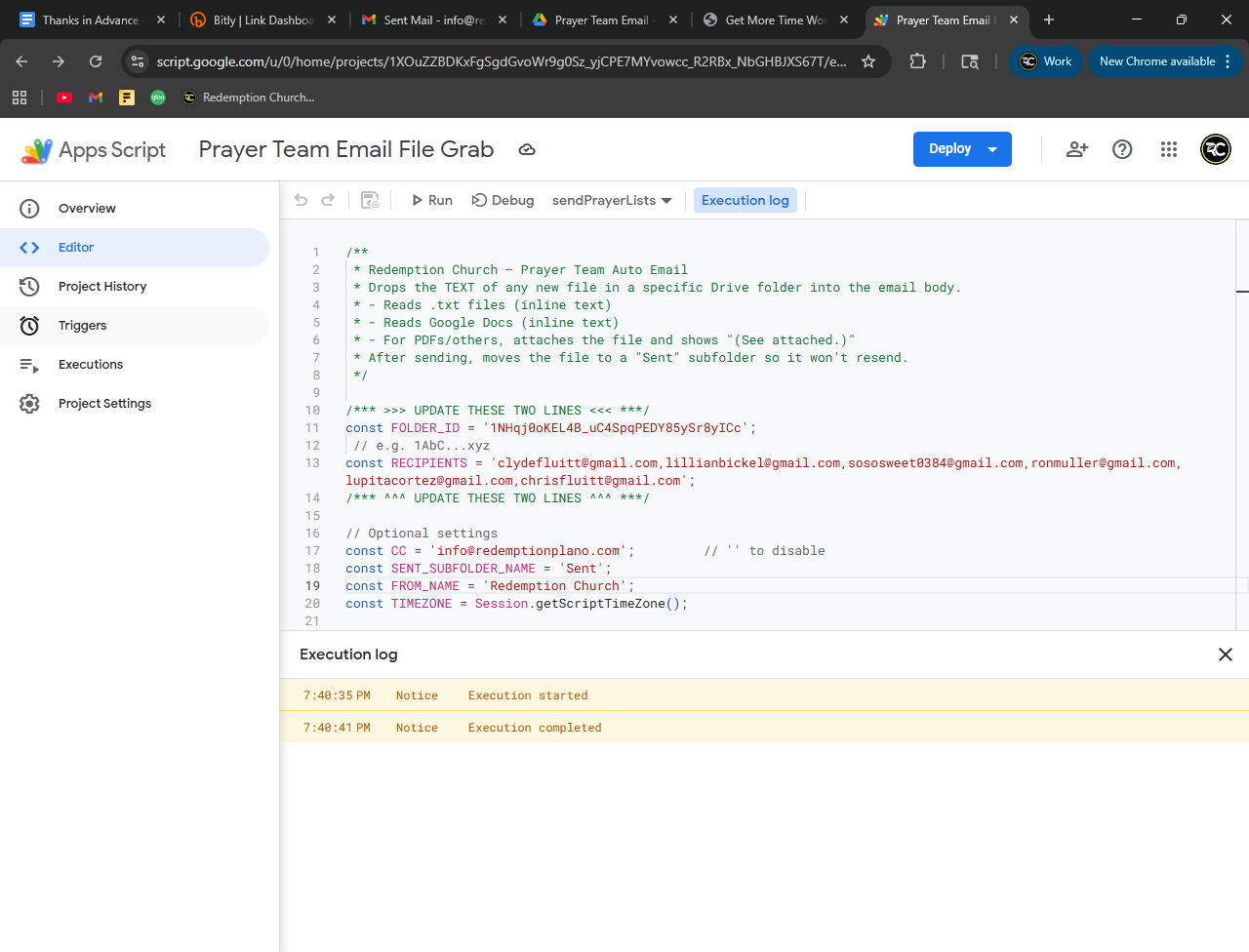Run the script with the Run button
1249x952 pixels.
click(x=431, y=200)
